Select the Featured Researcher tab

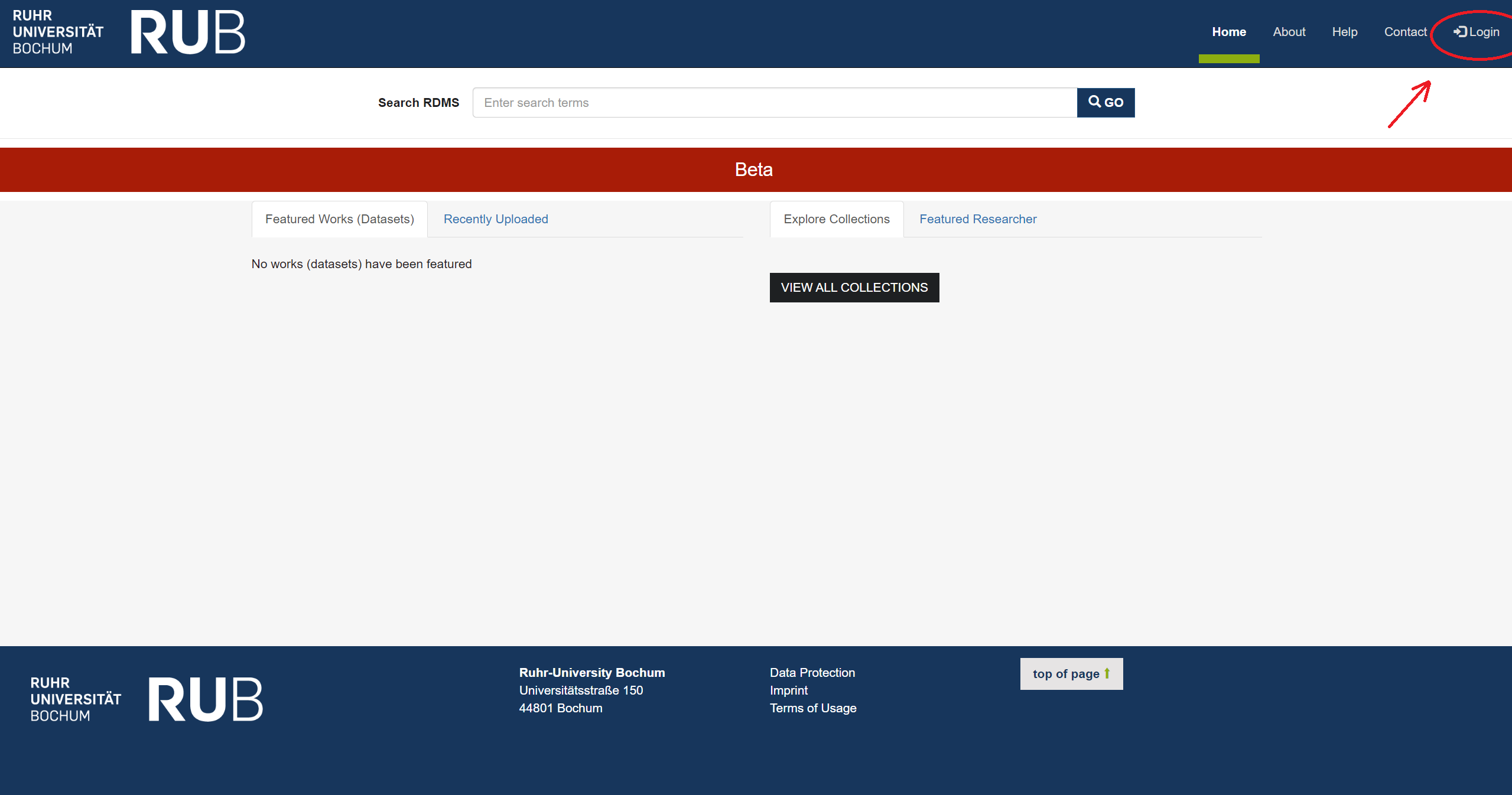(977, 218)
